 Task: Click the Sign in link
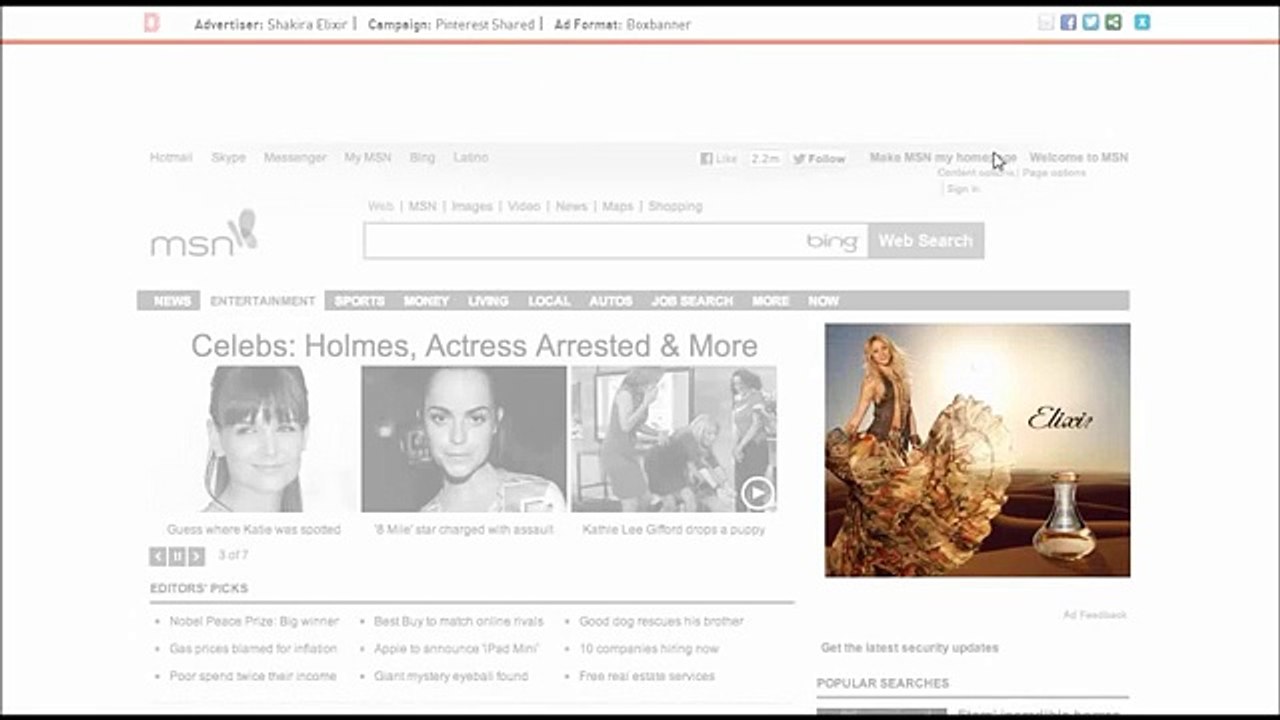click(x=963, y=188)
